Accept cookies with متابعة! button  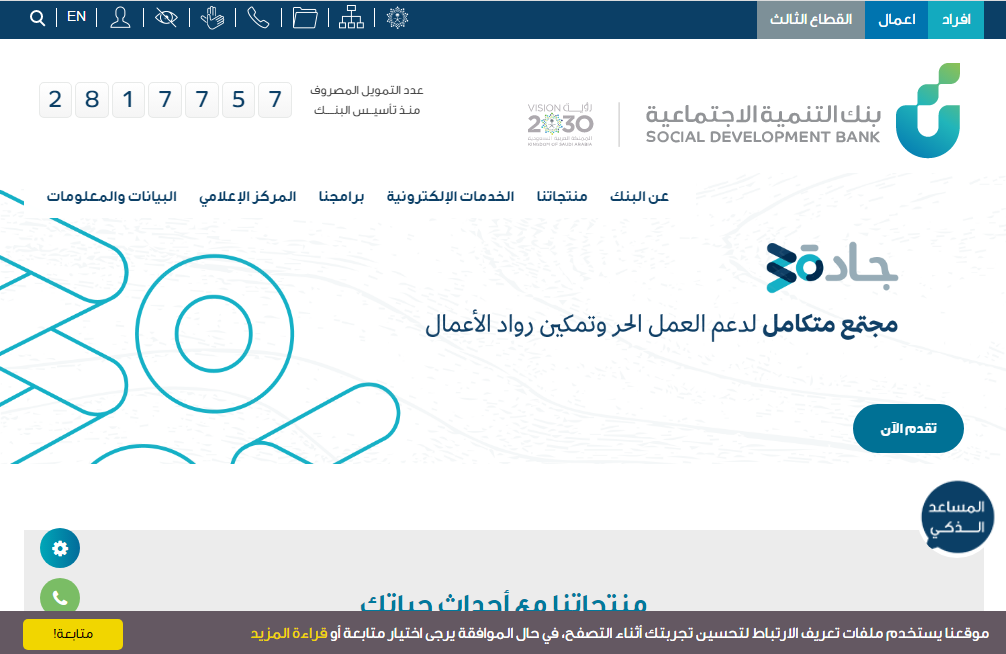(73, 634)
